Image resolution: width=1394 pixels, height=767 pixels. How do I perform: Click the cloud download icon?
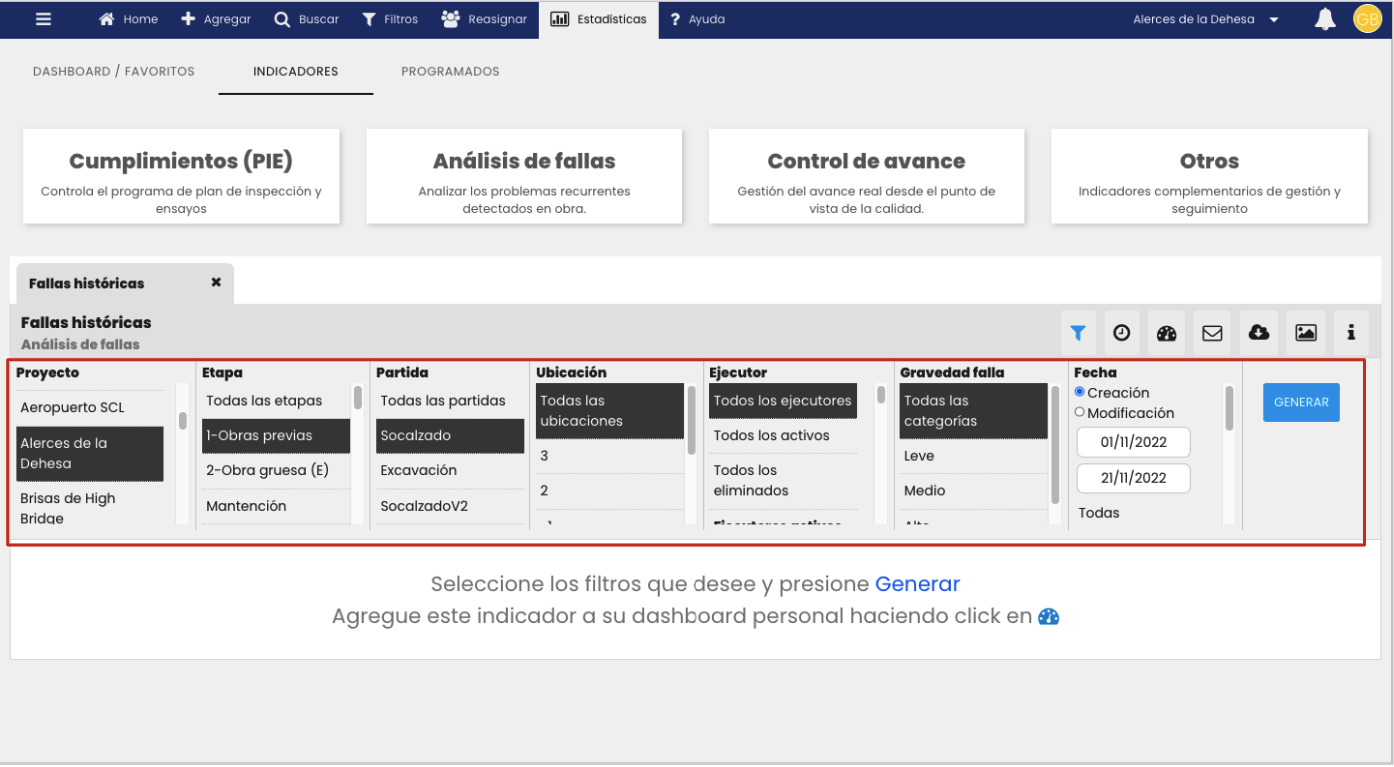[x=1259, y=333]
